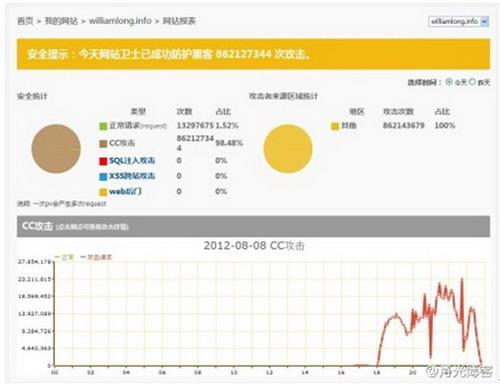
Task: Open 我的网站 breadcrumb link
Action: click(61, 21)
